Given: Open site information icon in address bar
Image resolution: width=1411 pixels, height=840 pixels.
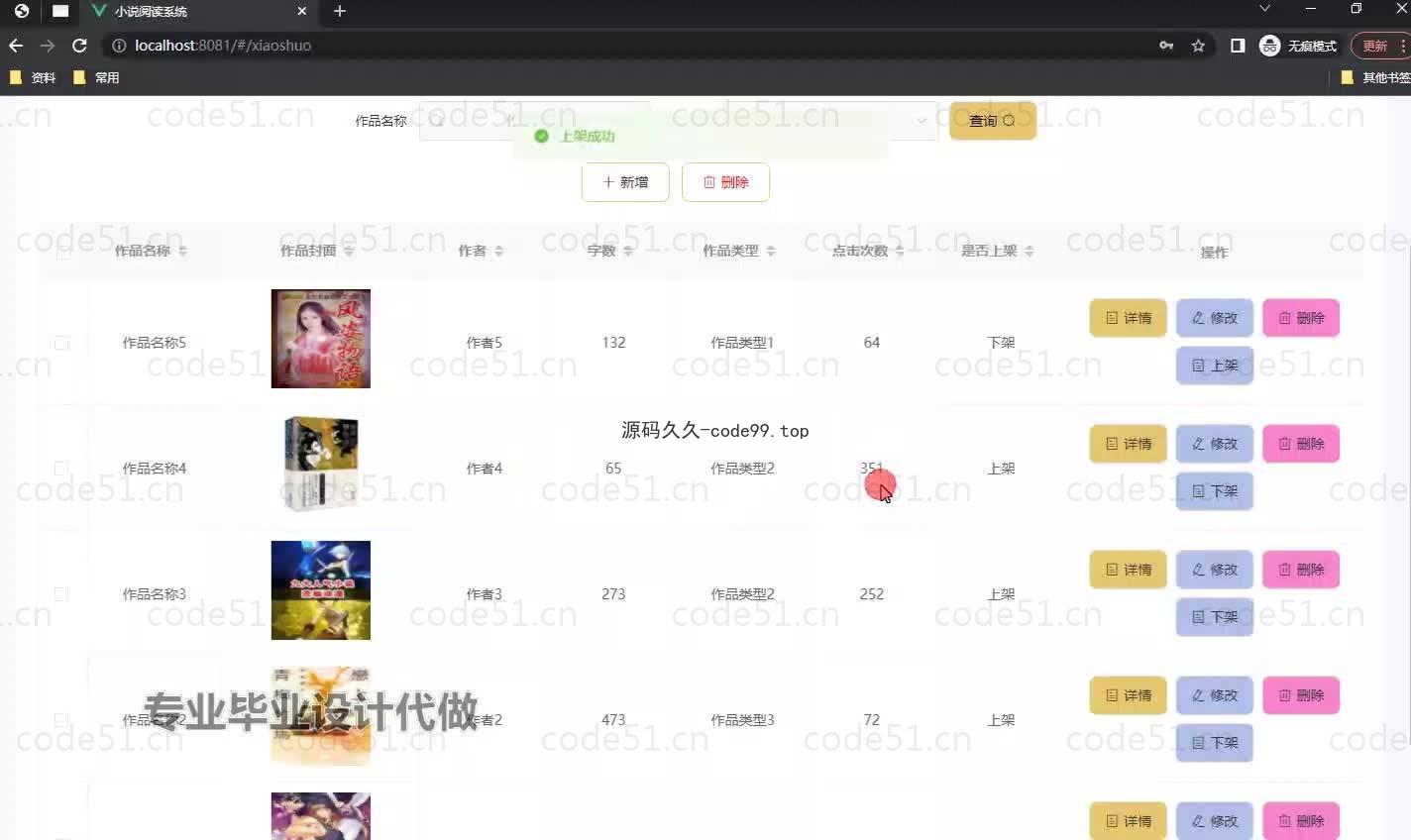Looking at the screenshot, I should [x=119, y=46].
